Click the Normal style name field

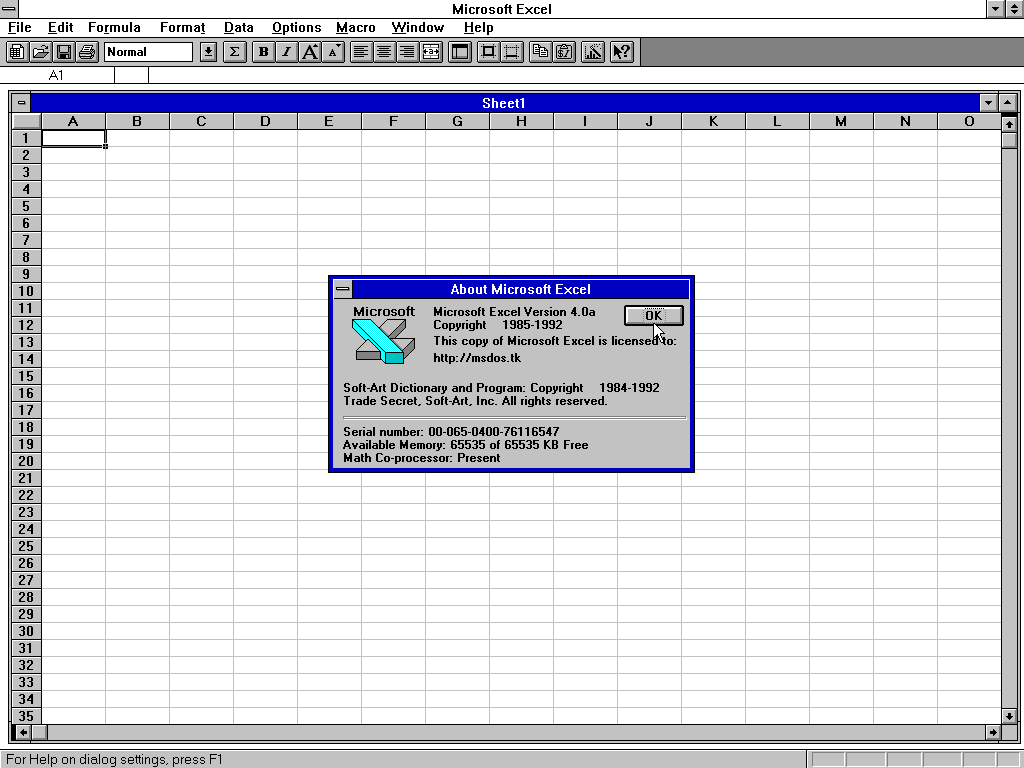[149, 52]
